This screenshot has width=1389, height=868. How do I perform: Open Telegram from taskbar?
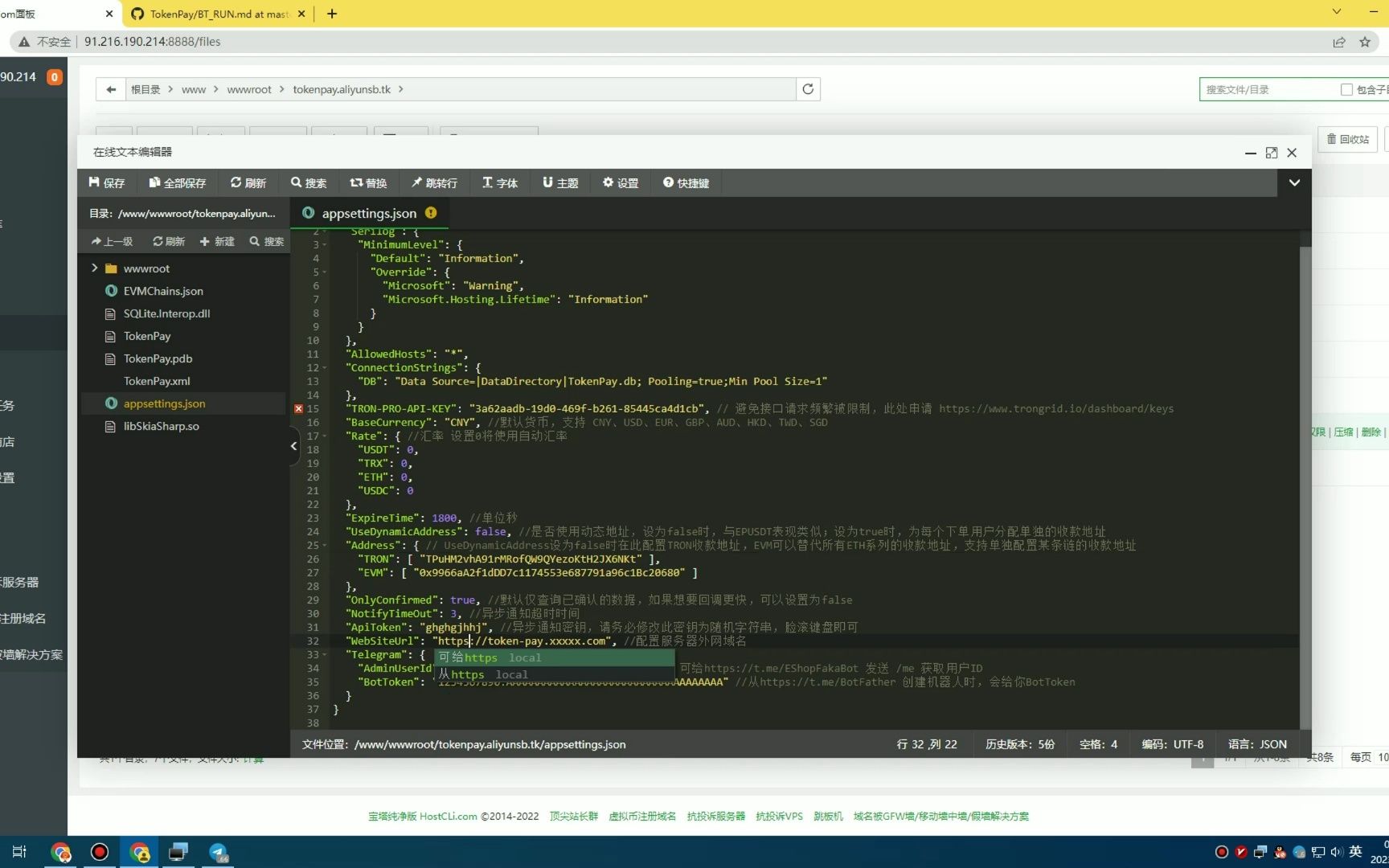click(219, 852)
